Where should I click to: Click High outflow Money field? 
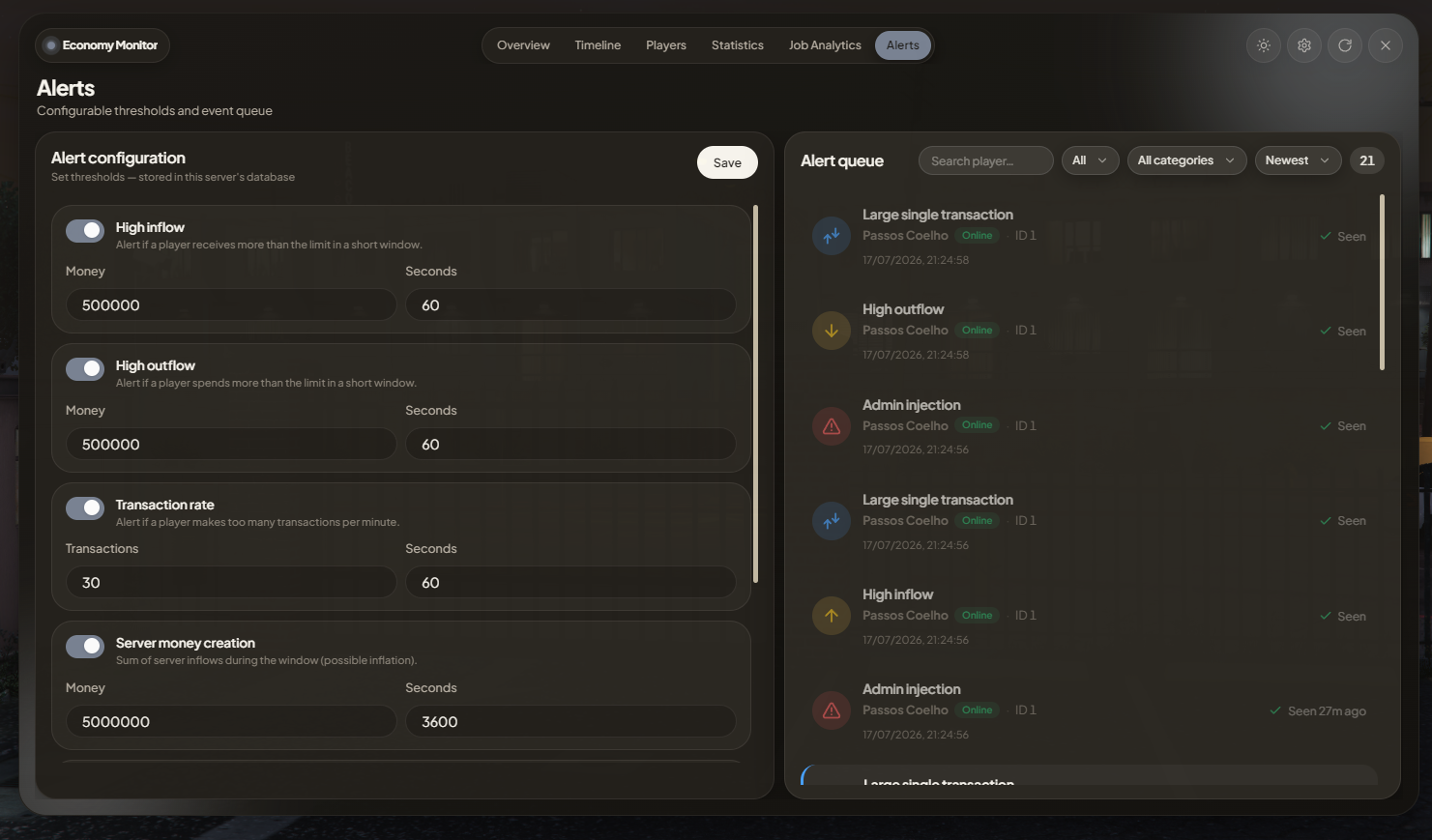click(231, 445)
